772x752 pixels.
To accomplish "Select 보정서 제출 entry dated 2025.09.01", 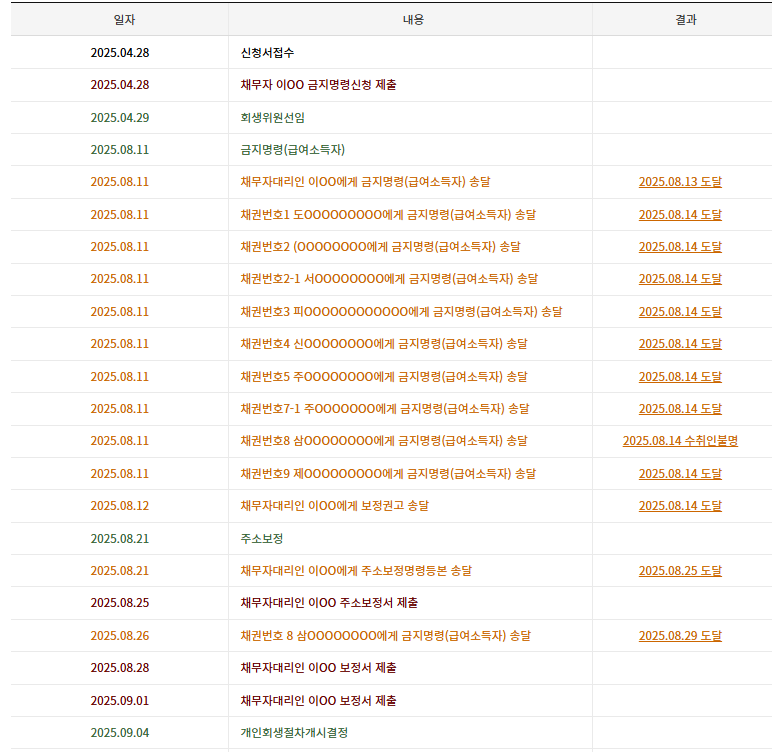I will [x=319, y=701].
